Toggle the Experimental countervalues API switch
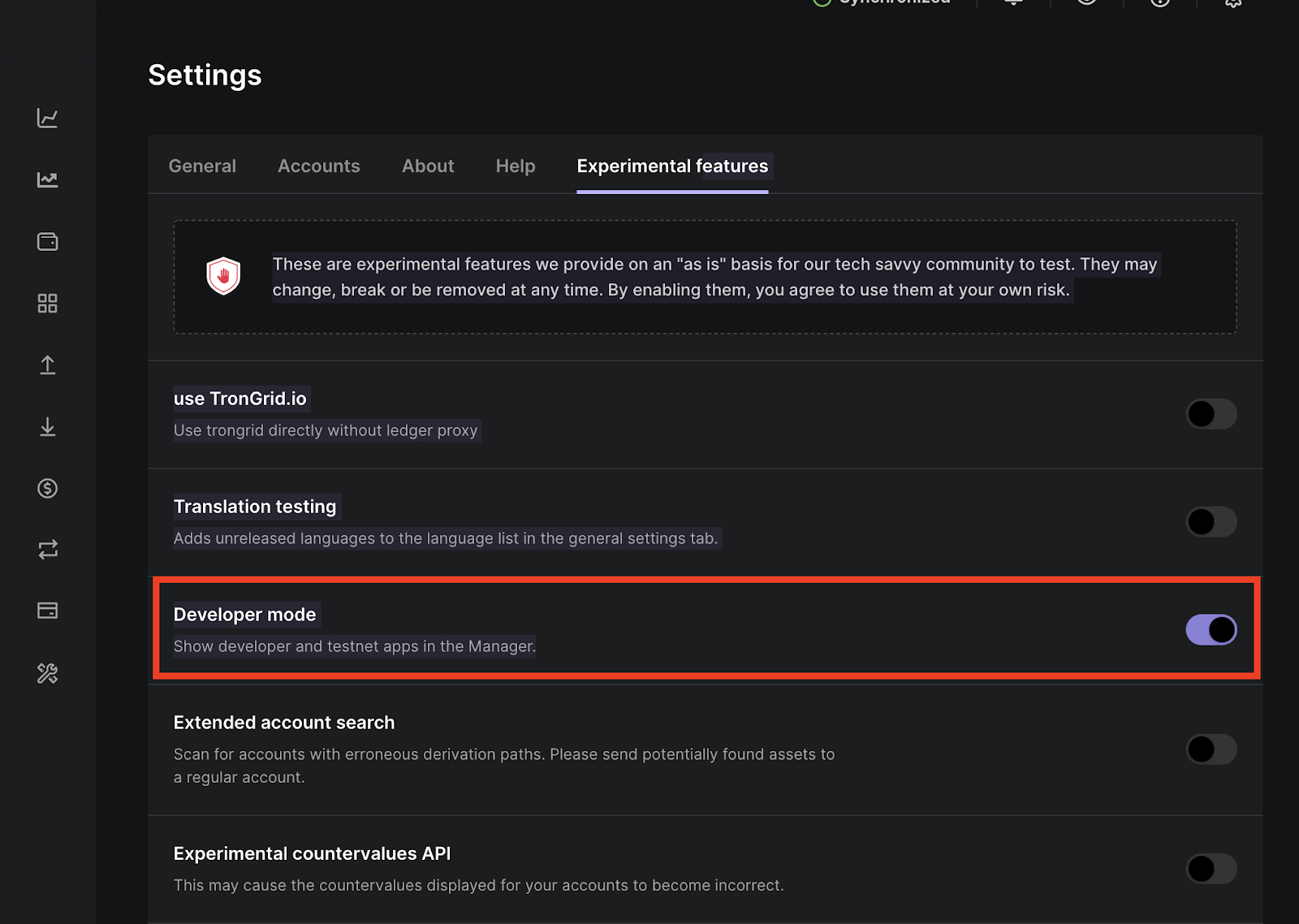The image size is (1299, 924). pyautogui.click(x=1211, y=868)
